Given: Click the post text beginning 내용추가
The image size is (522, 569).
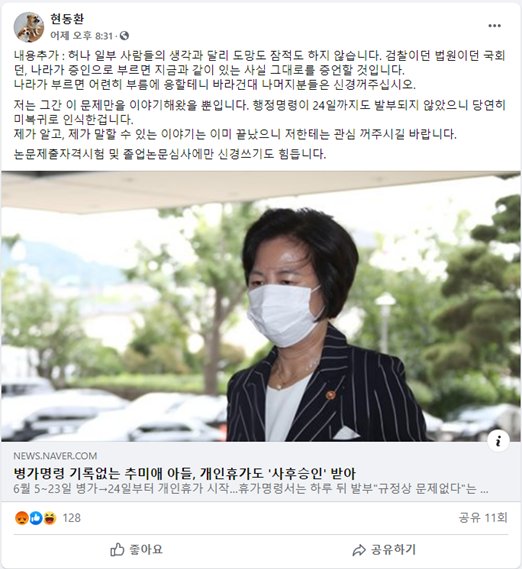Looking at the screenshot, I should point(260,70).
